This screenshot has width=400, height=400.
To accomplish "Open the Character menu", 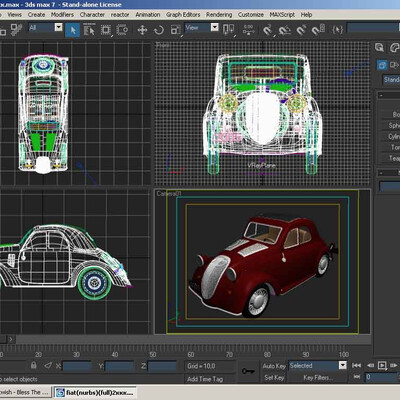I will [92, 15].
